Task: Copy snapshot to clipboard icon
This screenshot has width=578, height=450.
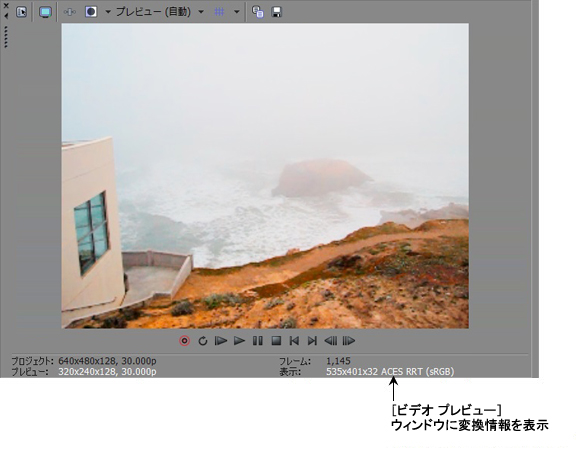Action: pos(258,12)
